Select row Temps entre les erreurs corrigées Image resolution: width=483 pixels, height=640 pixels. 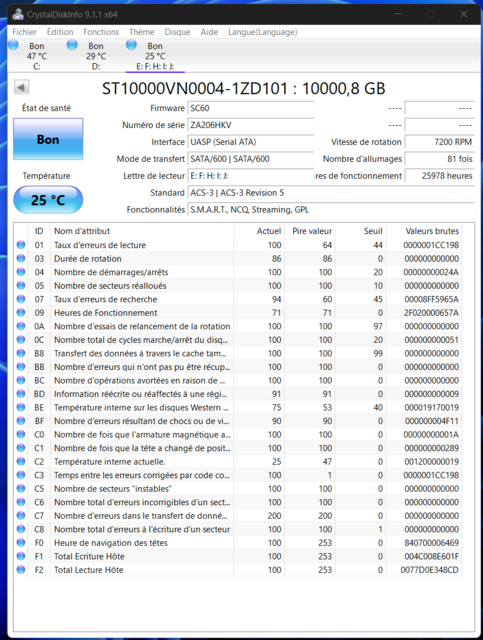(238, 475)
